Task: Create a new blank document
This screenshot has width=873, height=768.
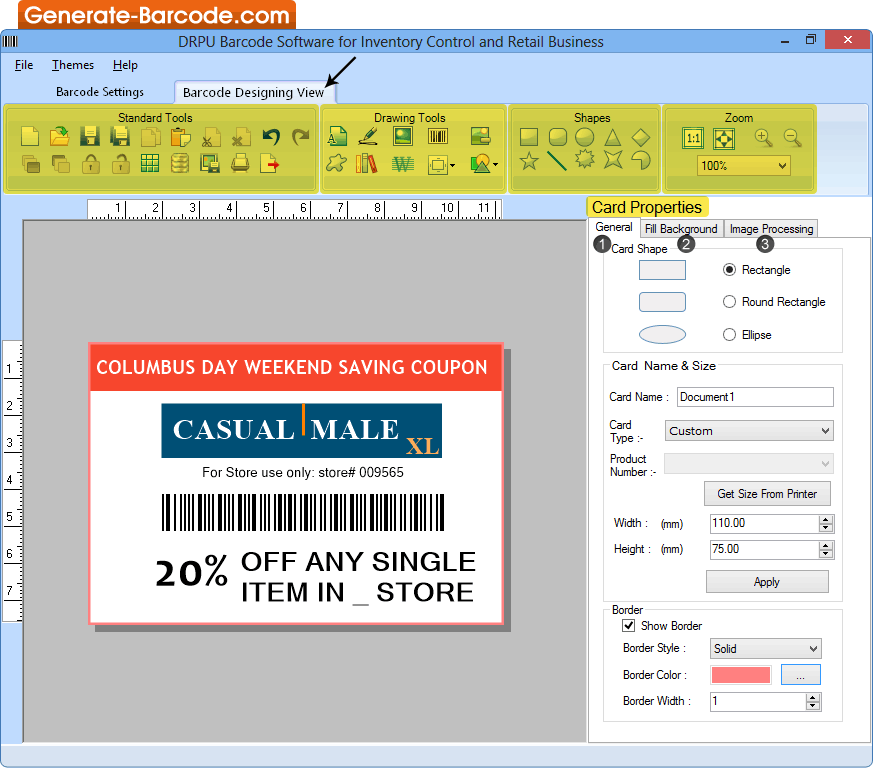Action: 30,136
